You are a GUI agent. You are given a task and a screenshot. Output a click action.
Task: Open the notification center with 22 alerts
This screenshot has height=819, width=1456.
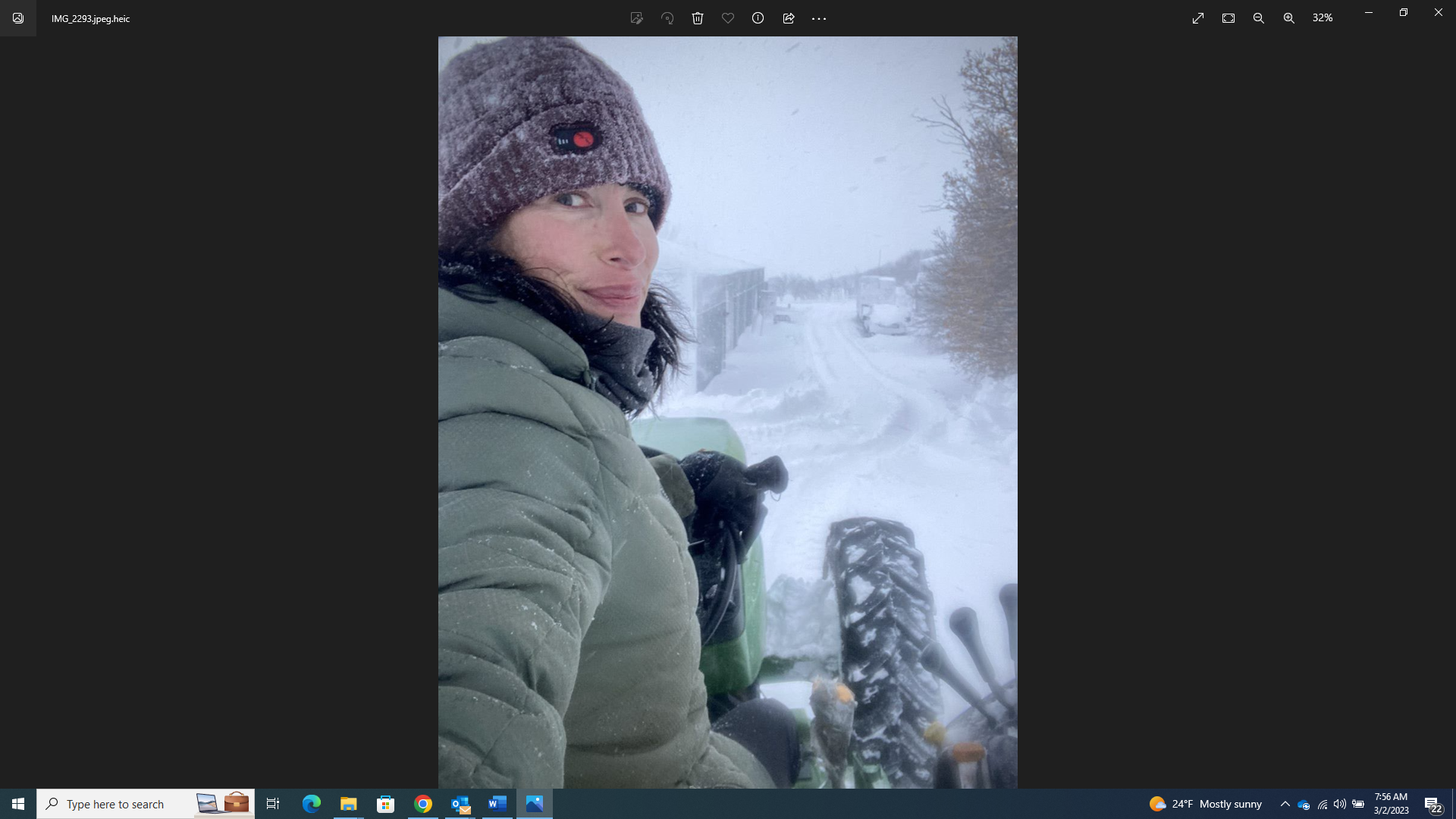[x=1432, y=805]
